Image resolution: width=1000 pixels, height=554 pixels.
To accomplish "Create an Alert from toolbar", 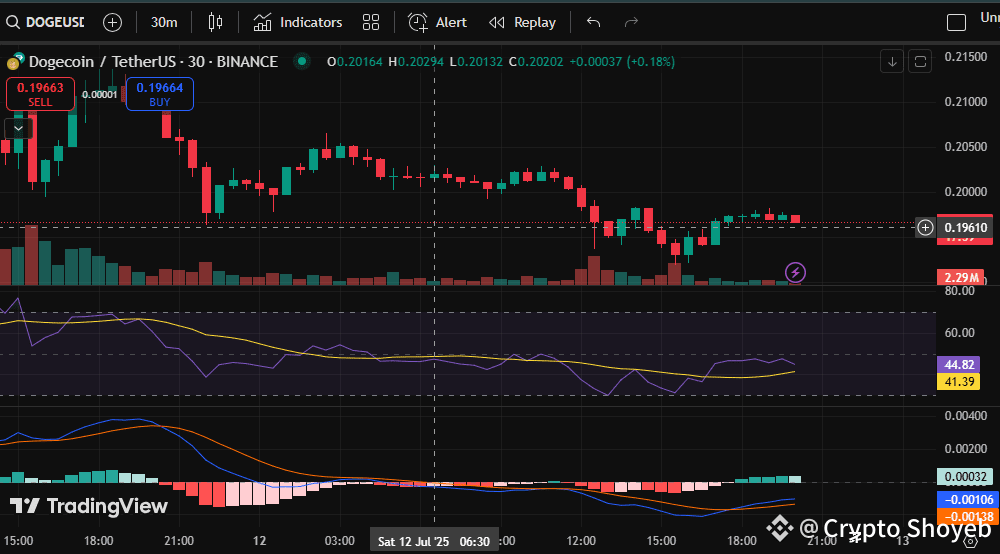I will (438, 22).
